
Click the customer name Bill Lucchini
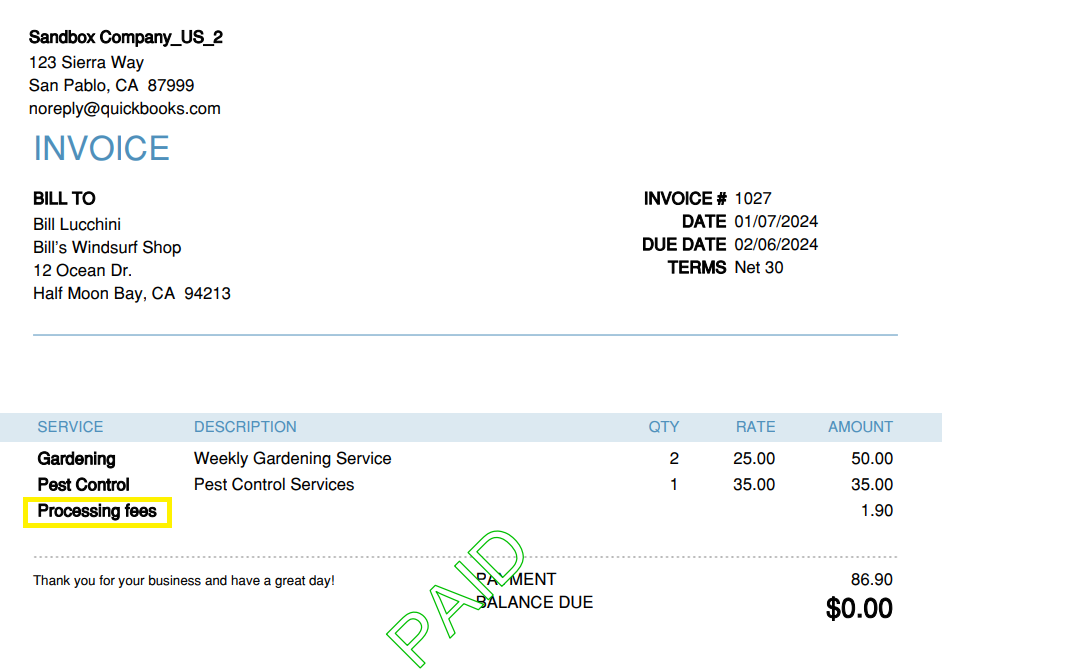[x=77, y=225]
